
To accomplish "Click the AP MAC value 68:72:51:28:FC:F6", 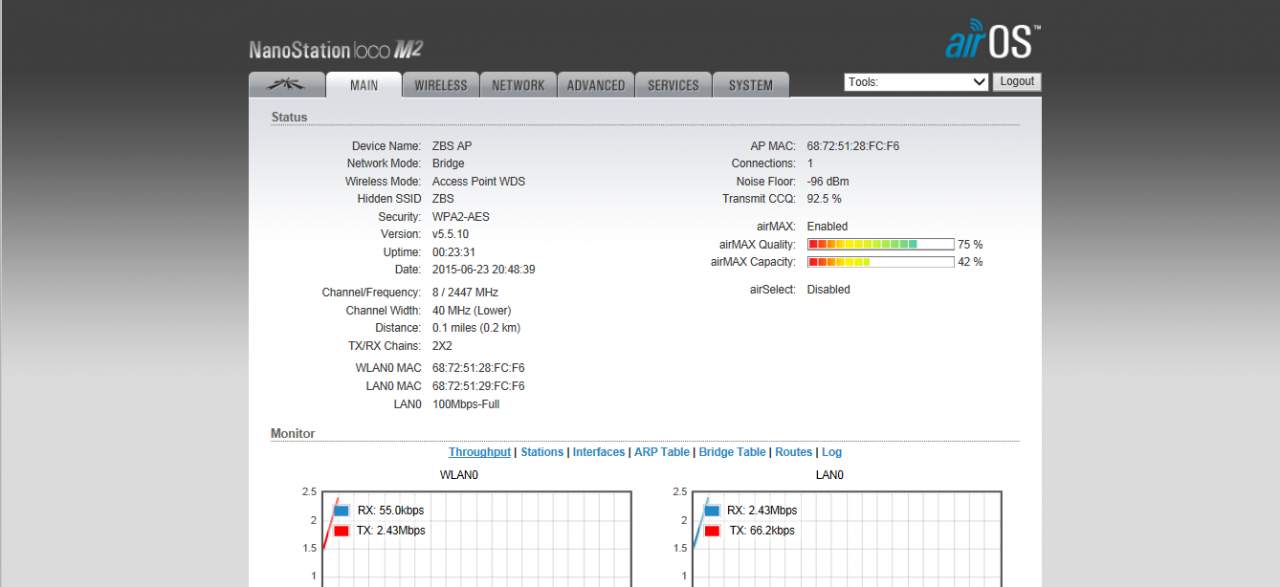I will 853,146.
